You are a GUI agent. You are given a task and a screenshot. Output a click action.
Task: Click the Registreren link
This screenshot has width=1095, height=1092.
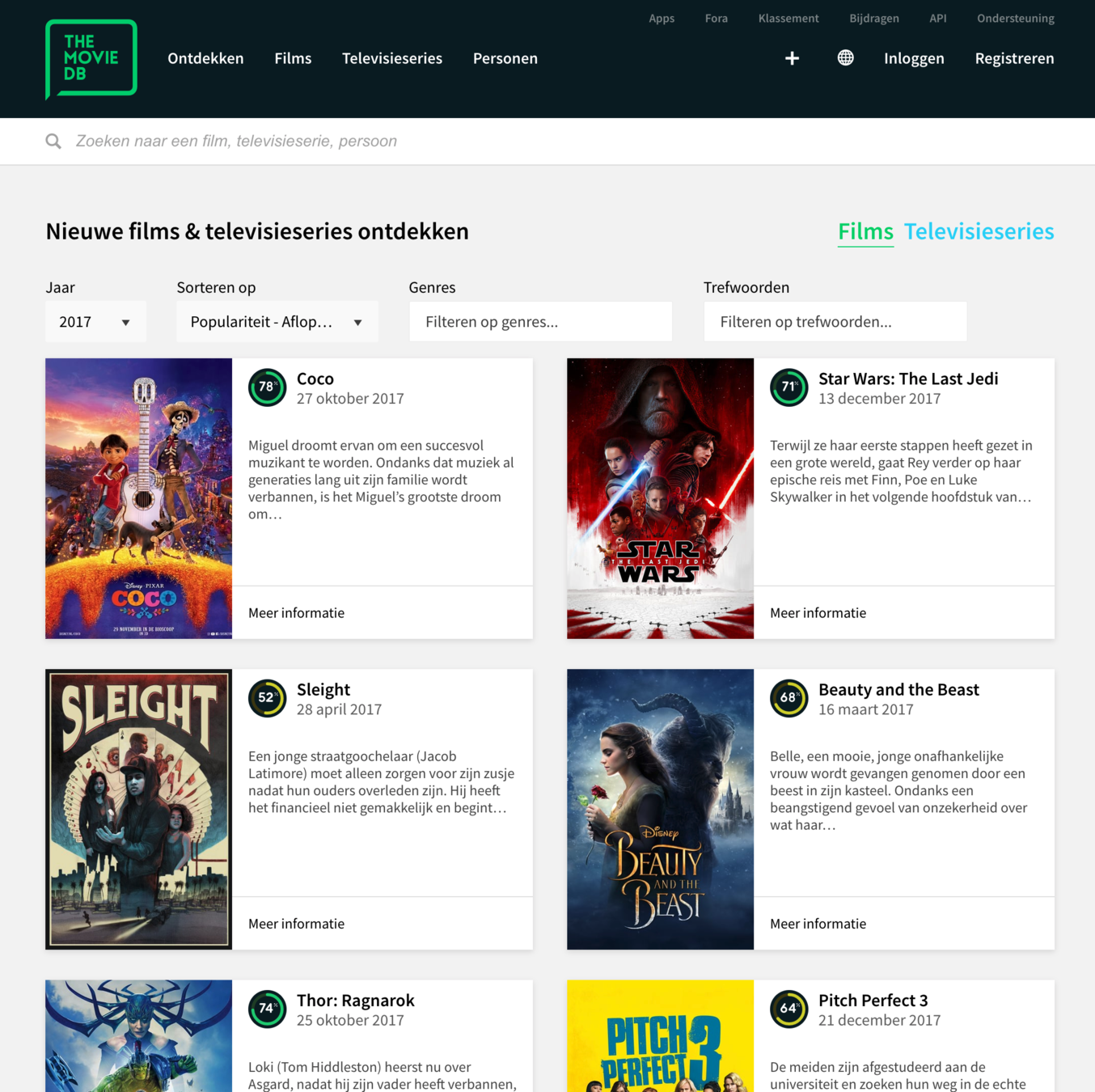(1014, 58)
